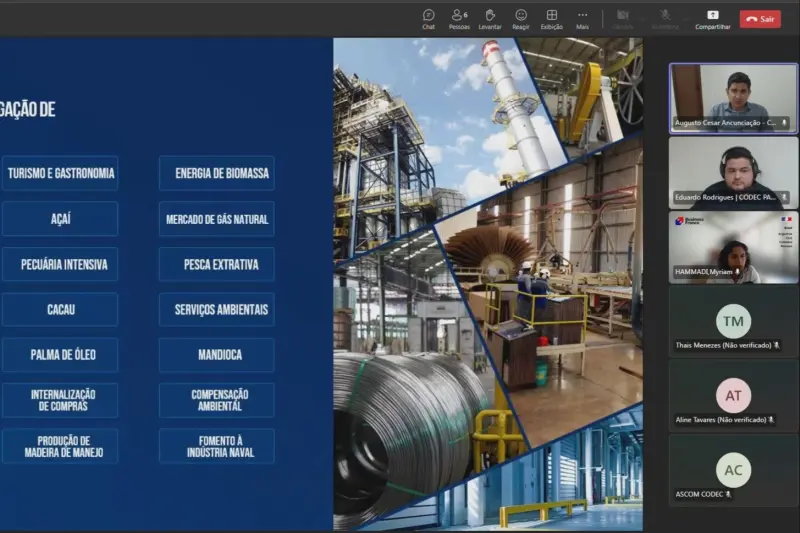
Task: Click the AC avatar of ASCOM CODEC
Action: [x=733, y=470]
